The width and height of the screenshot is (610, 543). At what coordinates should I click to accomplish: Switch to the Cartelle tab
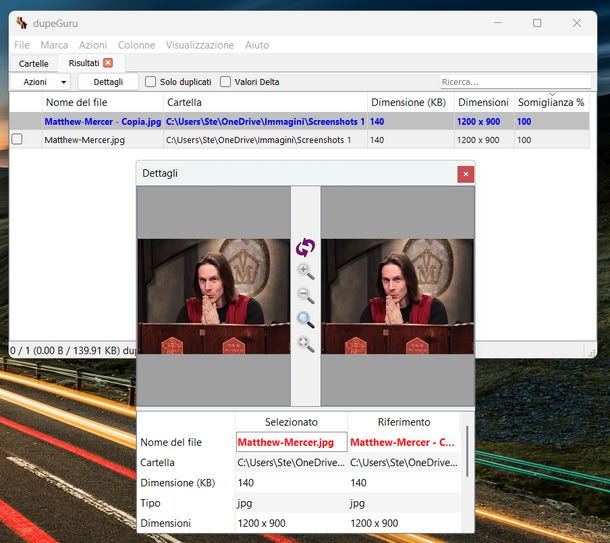pos(33,63)
